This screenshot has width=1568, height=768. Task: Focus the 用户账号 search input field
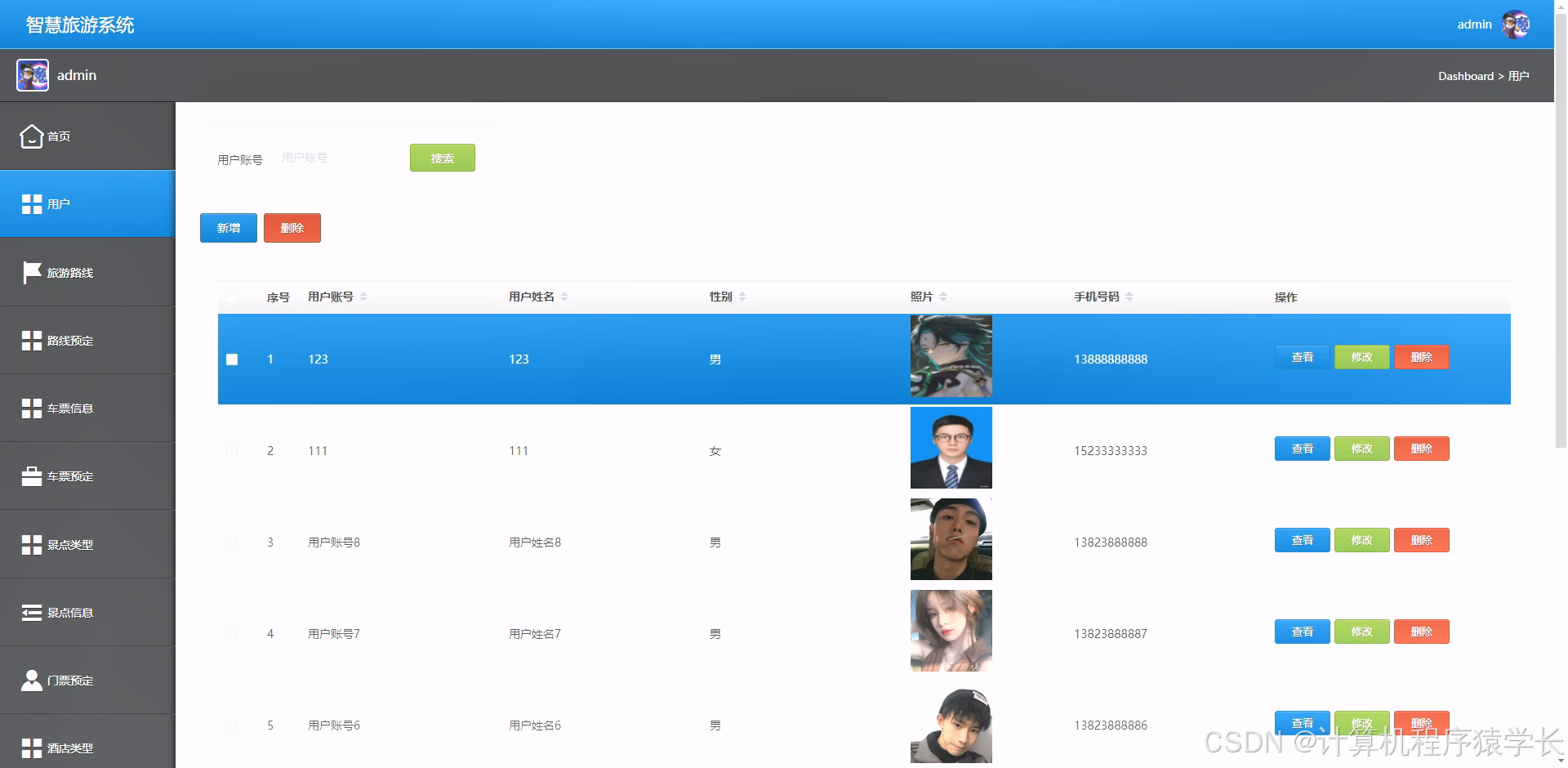click(x=333, y=158)
